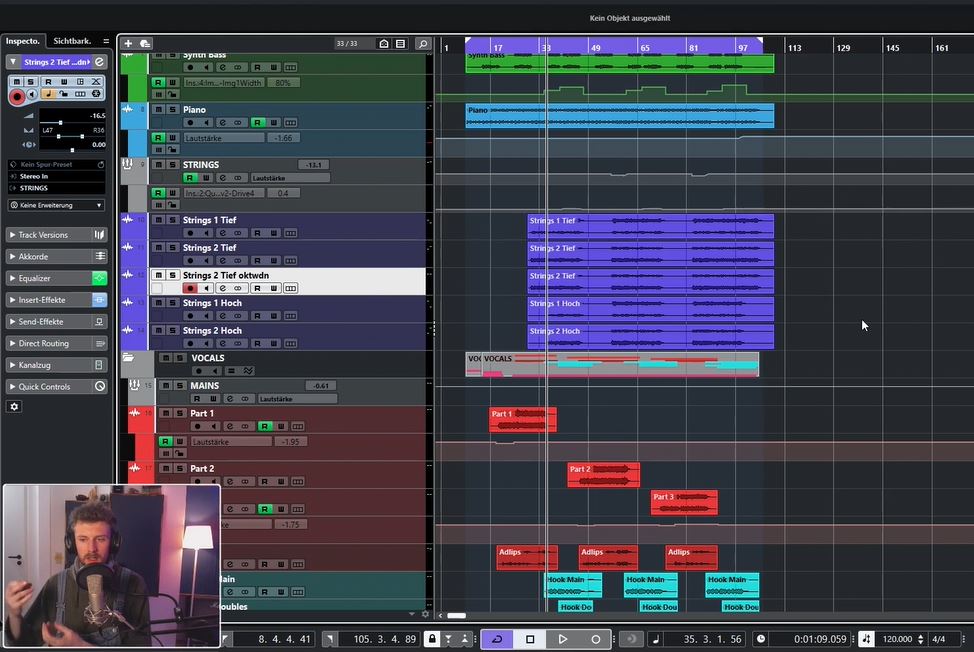974x652 pixels.
Task: Open the track visibility agents icon
Action: click(384, 43)
